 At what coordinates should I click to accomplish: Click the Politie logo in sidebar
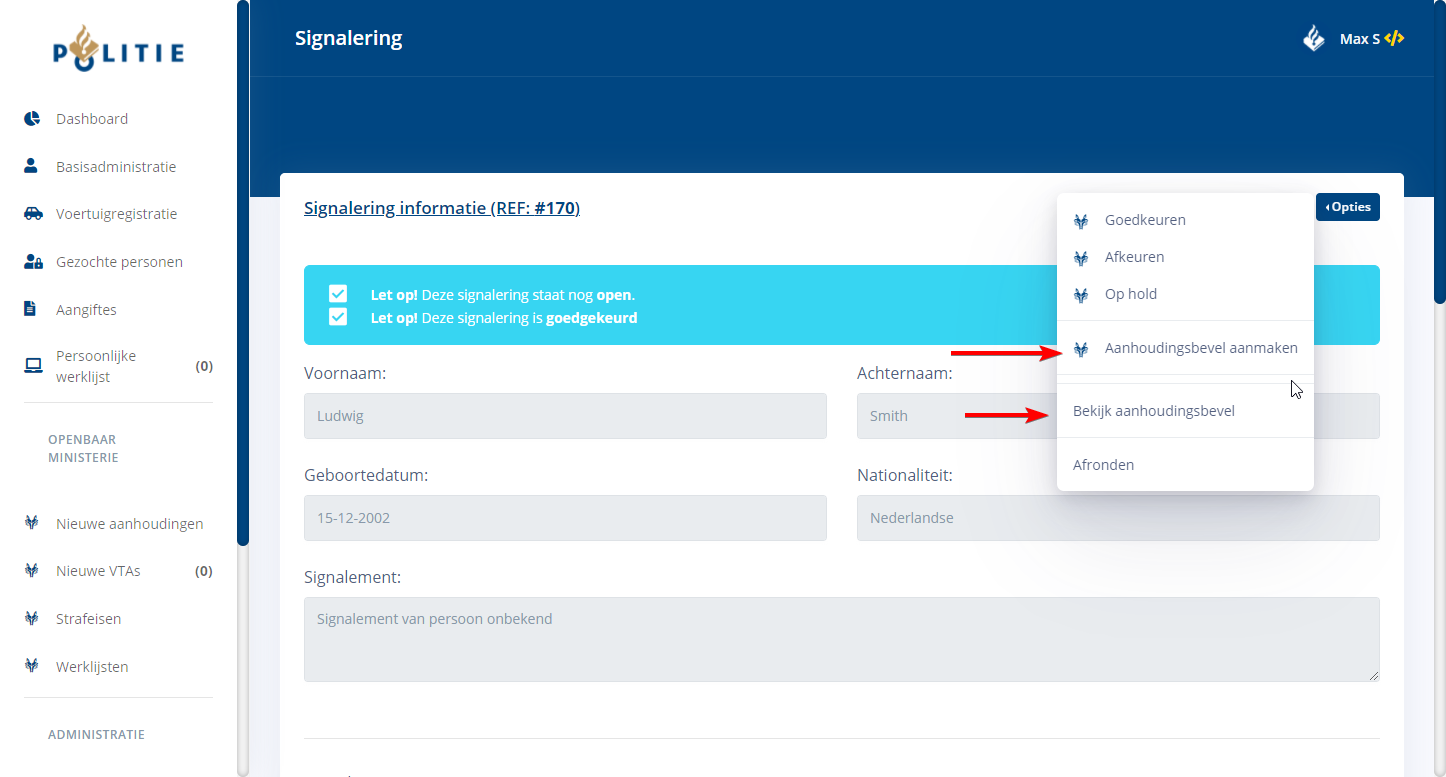click(118, 48)
